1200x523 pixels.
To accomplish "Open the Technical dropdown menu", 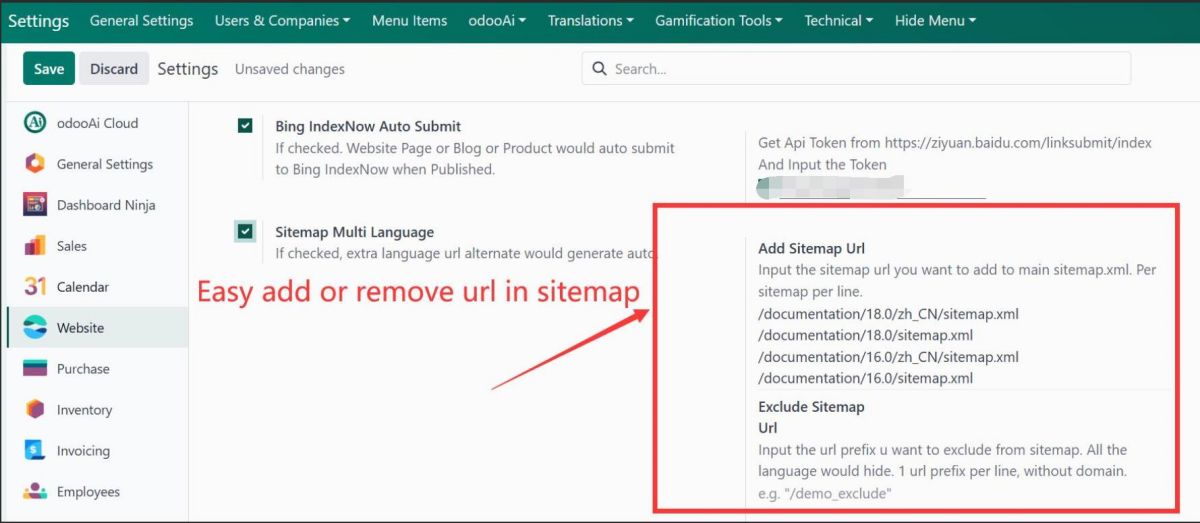I will (x=838, y=20).
